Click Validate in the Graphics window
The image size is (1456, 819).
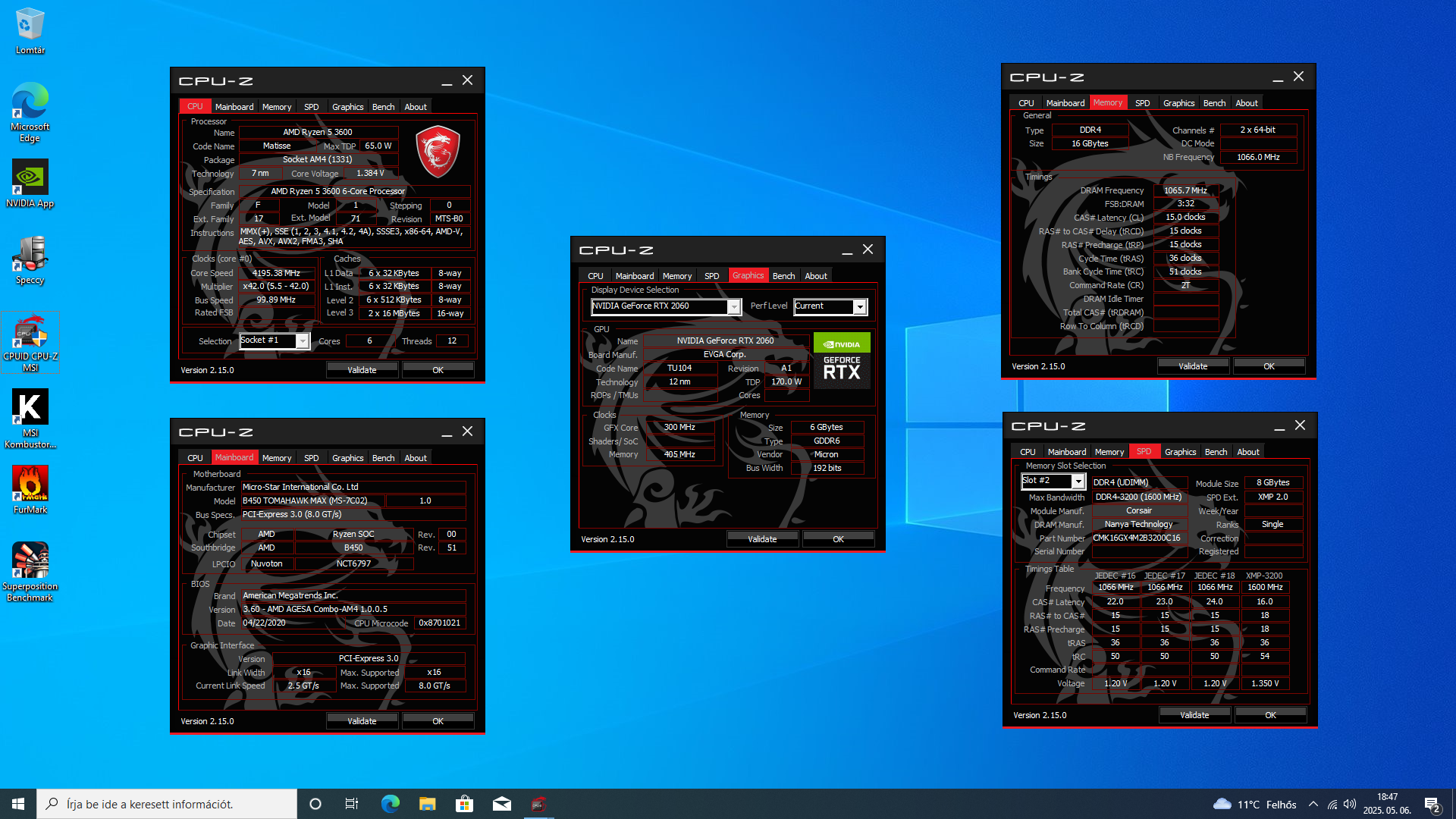click(762, 539)
